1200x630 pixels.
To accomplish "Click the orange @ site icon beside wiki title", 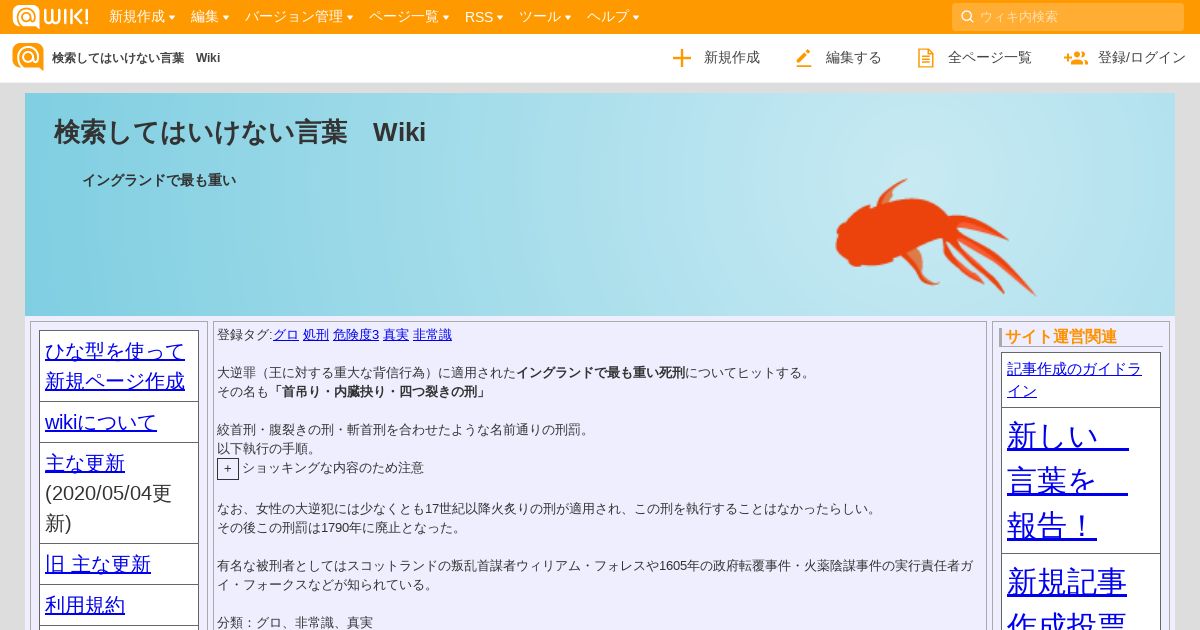I will 28,57.
